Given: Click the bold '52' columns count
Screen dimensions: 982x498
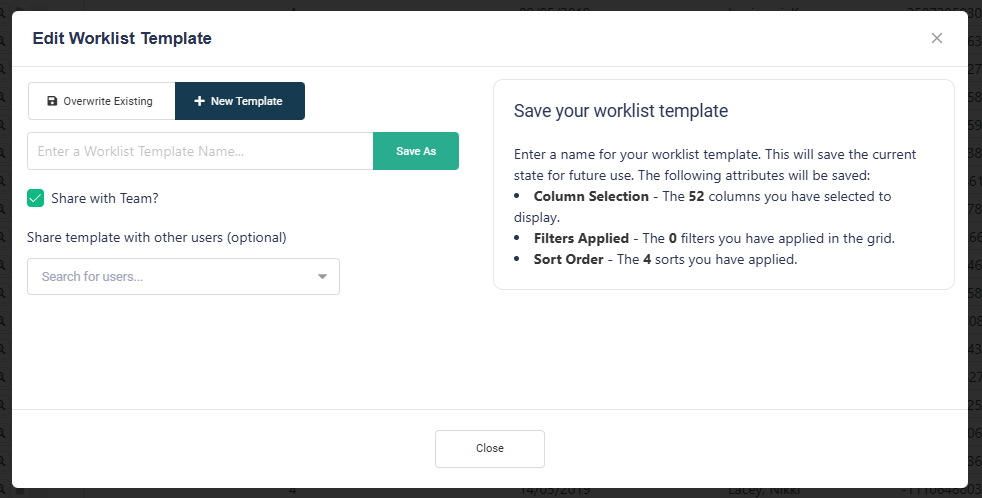Looking at the screenshot, I should [698, 196].
